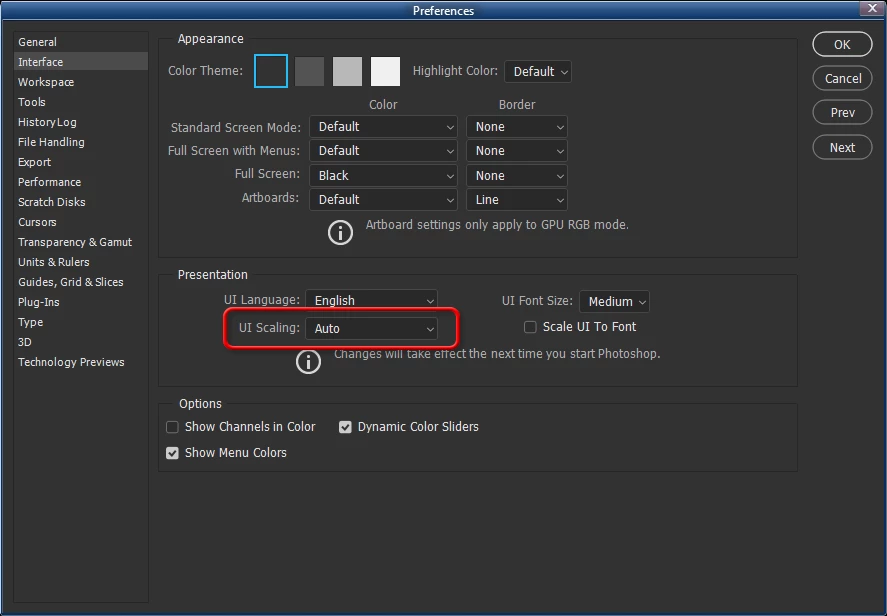The height and width of the screenshot is (616, 887).
Task: Click the info icon beside restart Photoshop note
Action: (x=308, y=361)
